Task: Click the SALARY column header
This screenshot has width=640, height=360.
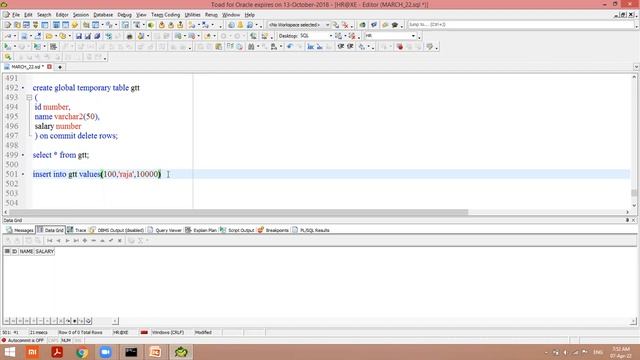Action: coord(44,251)
